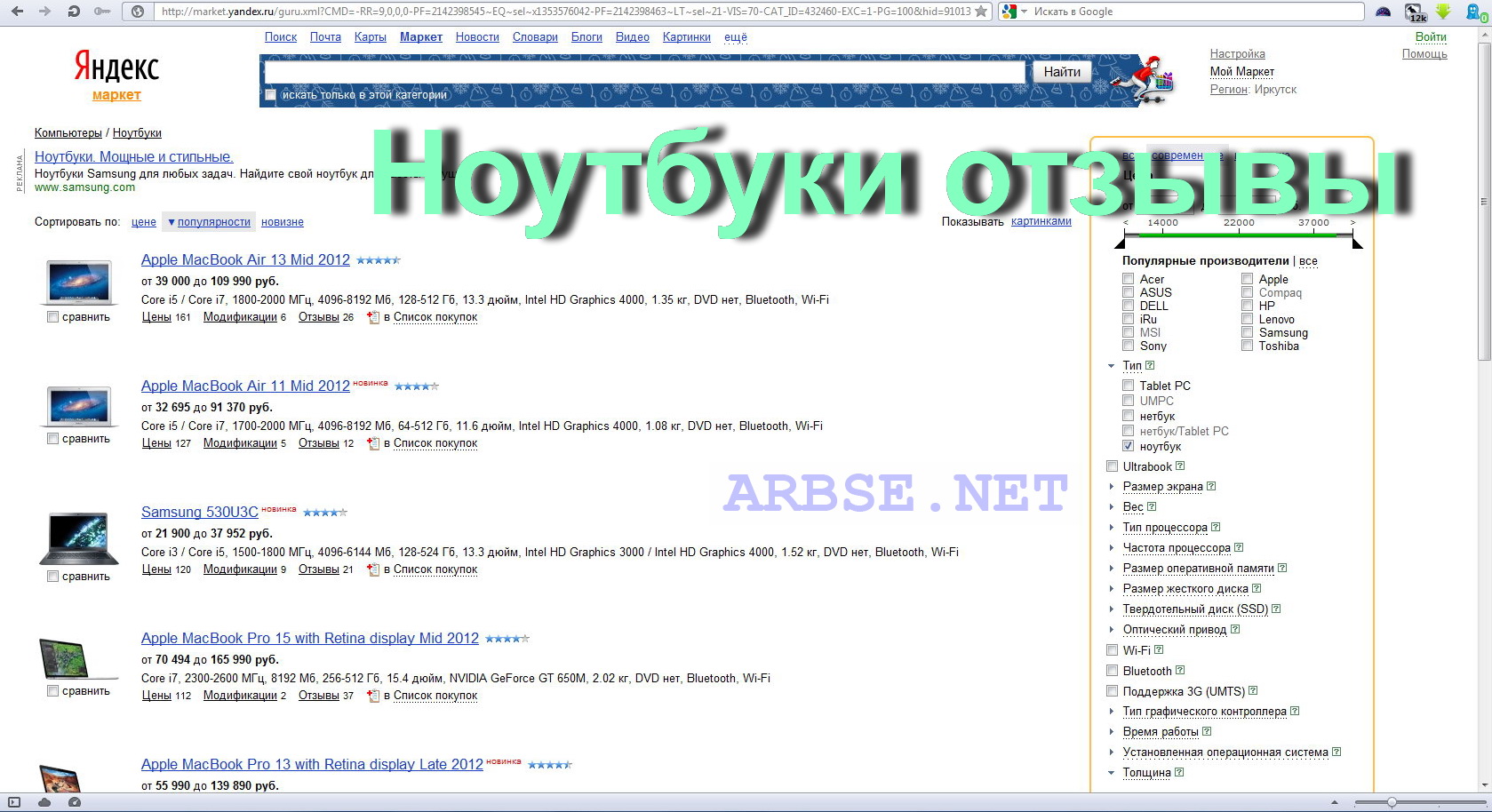Expand Размер жесткого диска filter

[x=1112, y=589]
